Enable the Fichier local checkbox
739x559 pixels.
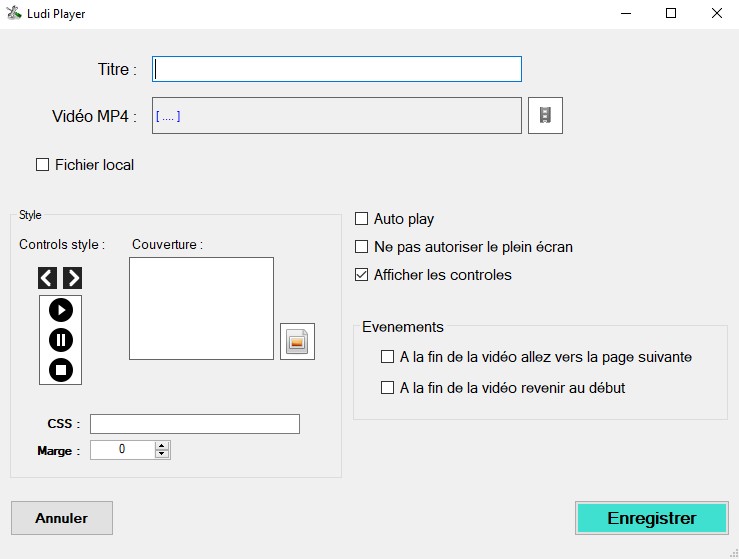click(x=42, y=165)
